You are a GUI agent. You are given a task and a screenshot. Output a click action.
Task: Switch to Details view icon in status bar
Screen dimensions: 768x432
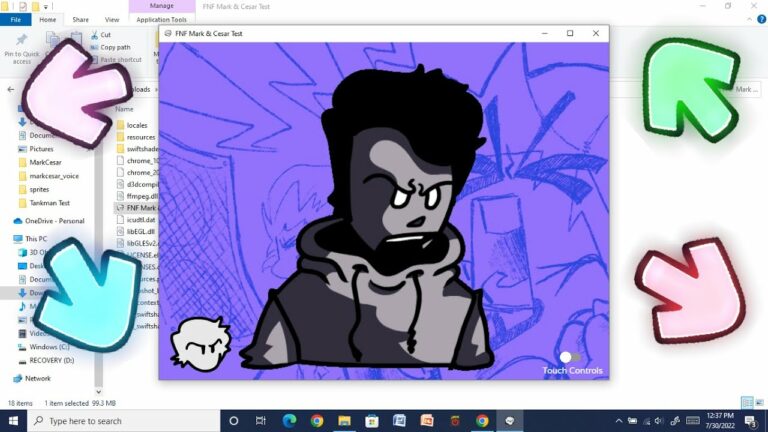[x=747, y=403]
